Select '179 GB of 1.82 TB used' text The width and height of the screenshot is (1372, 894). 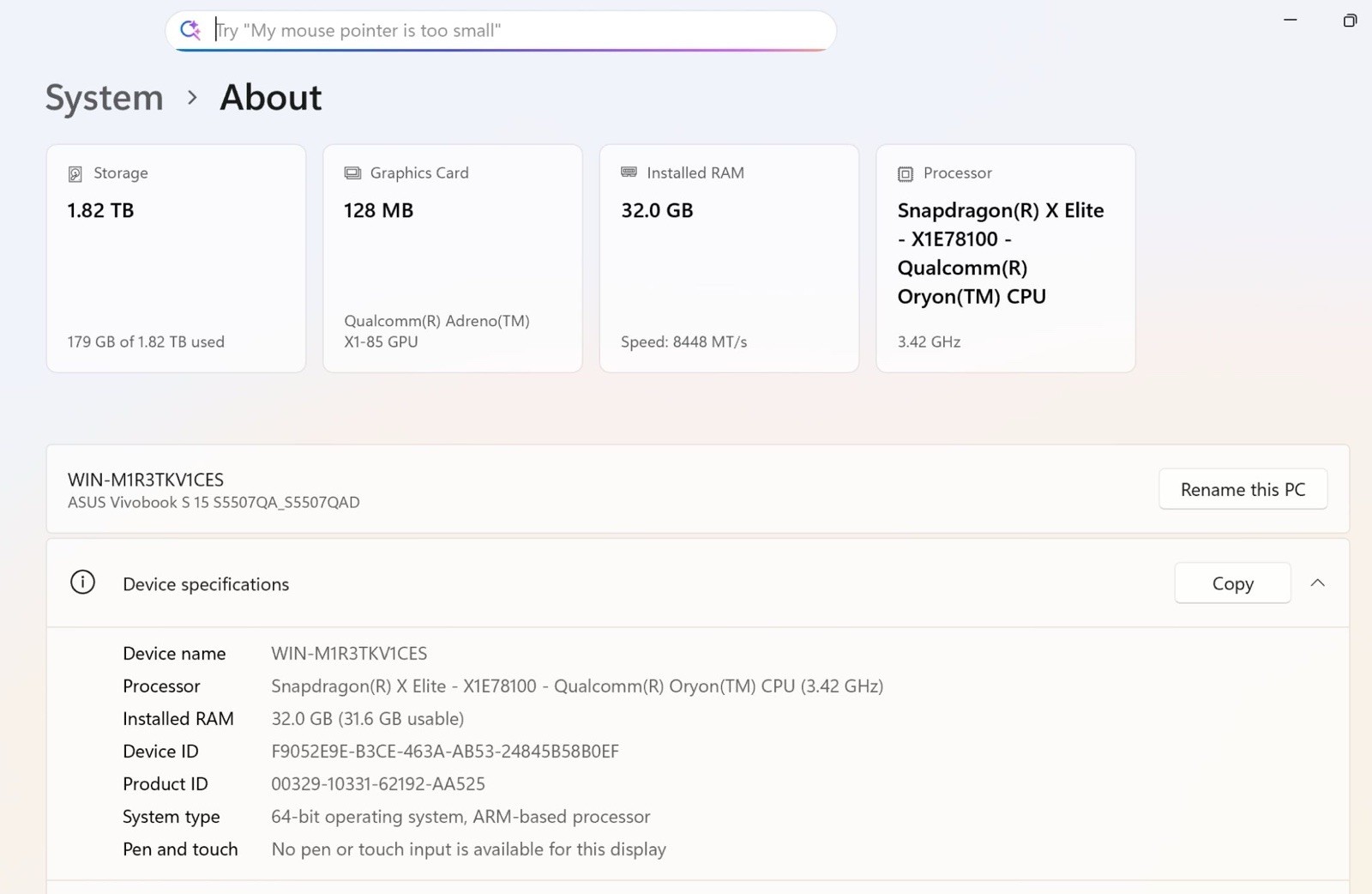click(146, 341)
